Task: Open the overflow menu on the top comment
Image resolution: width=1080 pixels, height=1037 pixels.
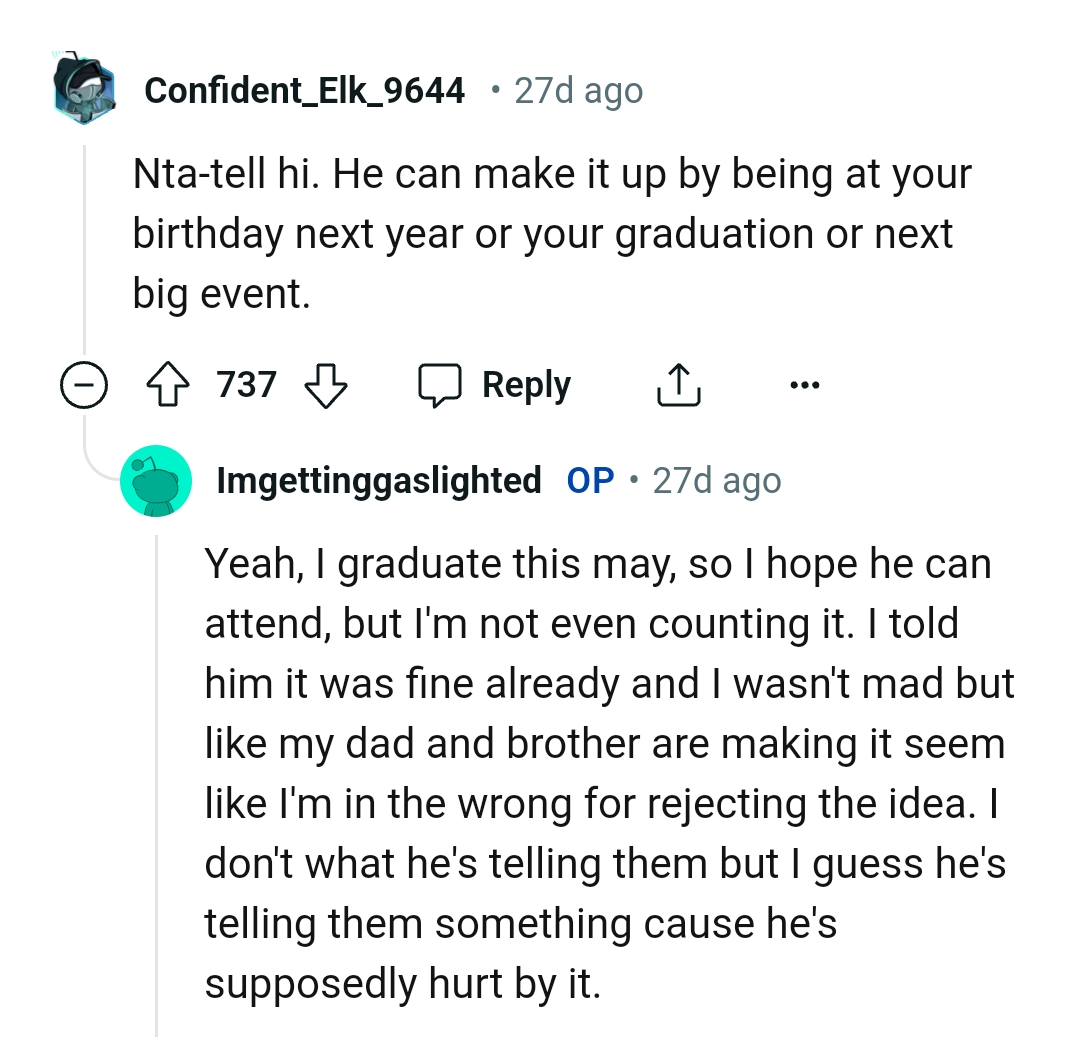Action: pos(806,383)
